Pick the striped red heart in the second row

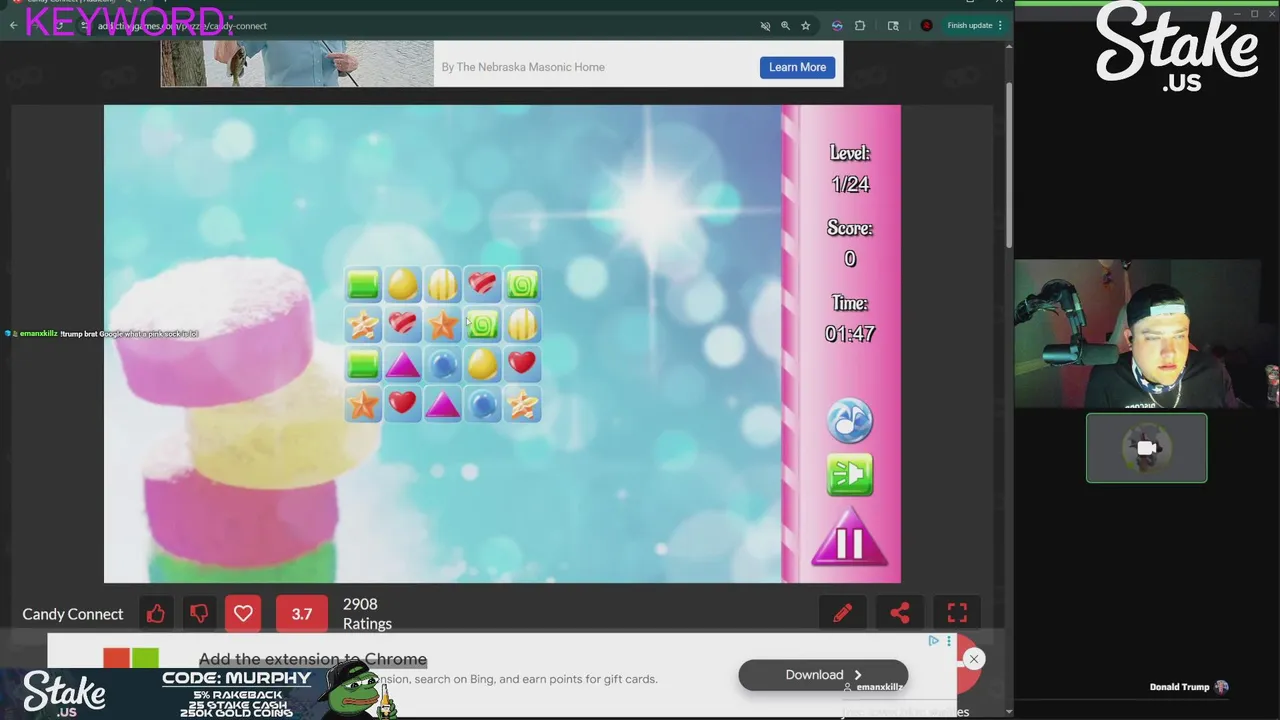click(403, 324)
